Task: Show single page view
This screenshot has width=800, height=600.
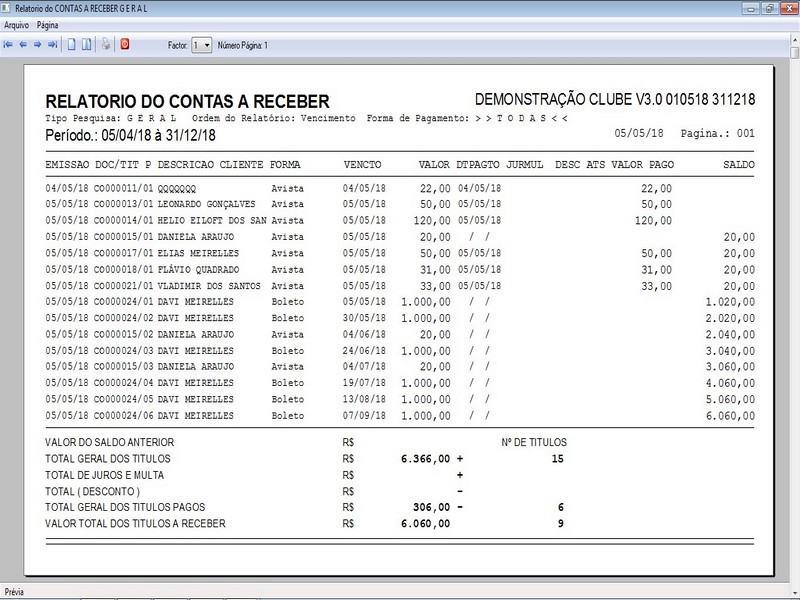Action: pos(71,45)
